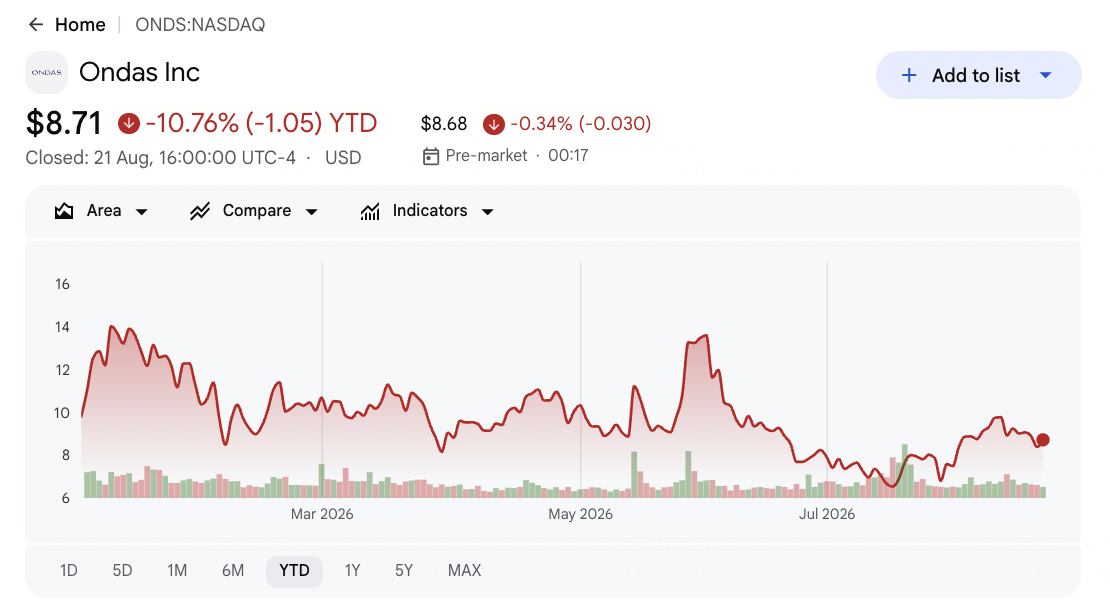Screen dimensions: 1110x614
Task: Select the 6M time range
Action: pyautogui.click(x=233, y=571)
